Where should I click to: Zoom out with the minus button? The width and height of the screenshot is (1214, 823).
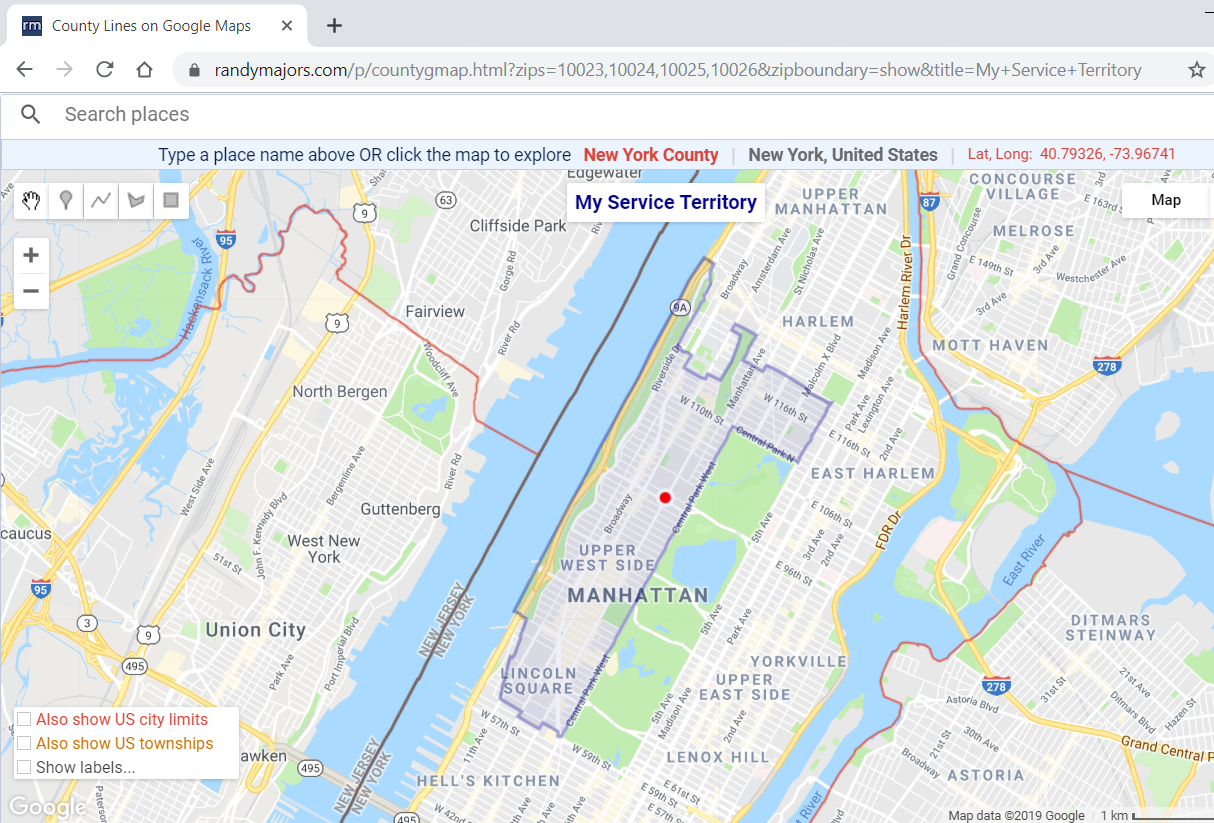tap(31, 291)
